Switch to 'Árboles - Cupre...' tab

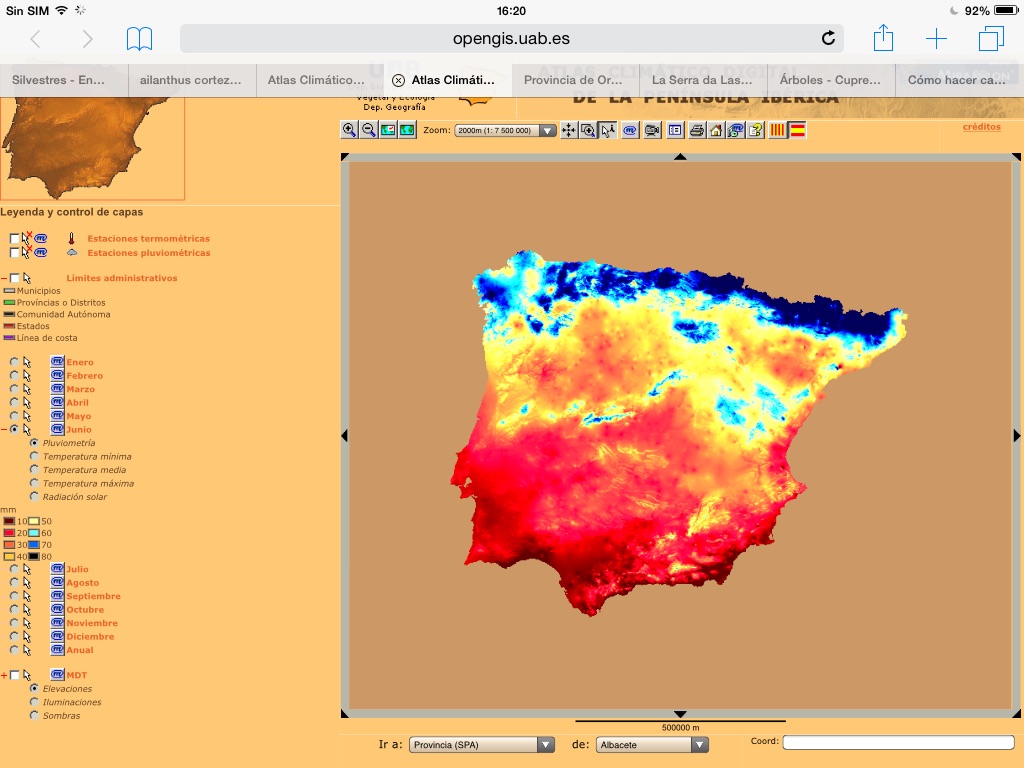[831, 80]
